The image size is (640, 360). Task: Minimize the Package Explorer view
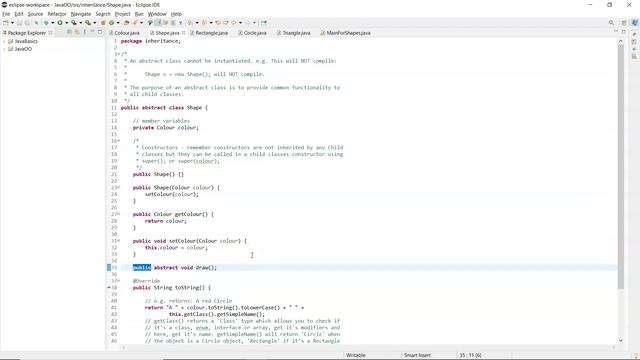pyautogui.click(x=92, y=32)
